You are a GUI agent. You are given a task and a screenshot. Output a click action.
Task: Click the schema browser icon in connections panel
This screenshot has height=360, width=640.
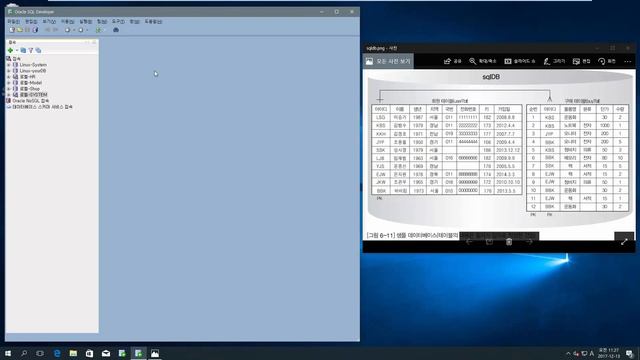point(38,50)
